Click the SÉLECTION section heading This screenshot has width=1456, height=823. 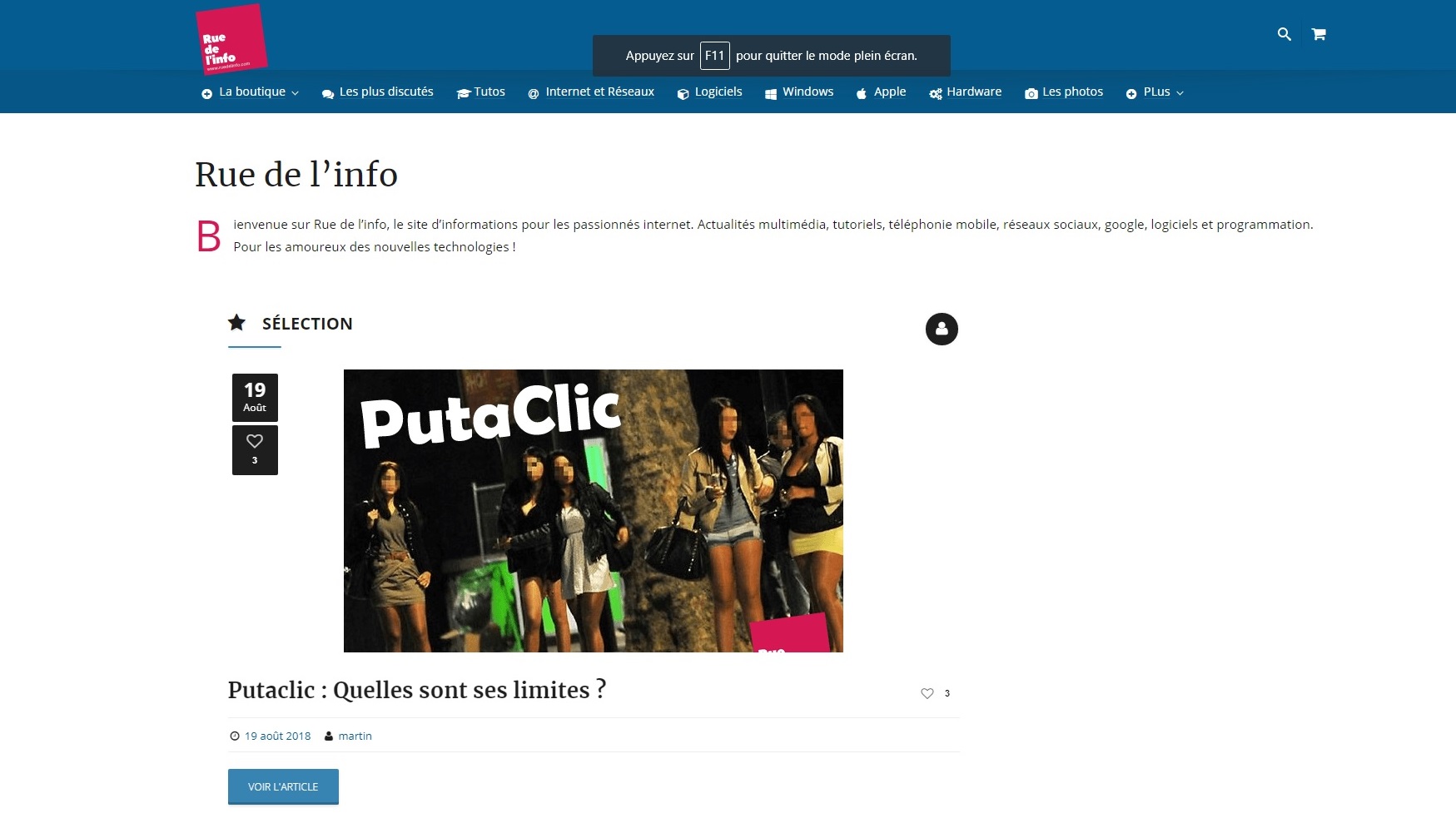click(x=307, y=324)
